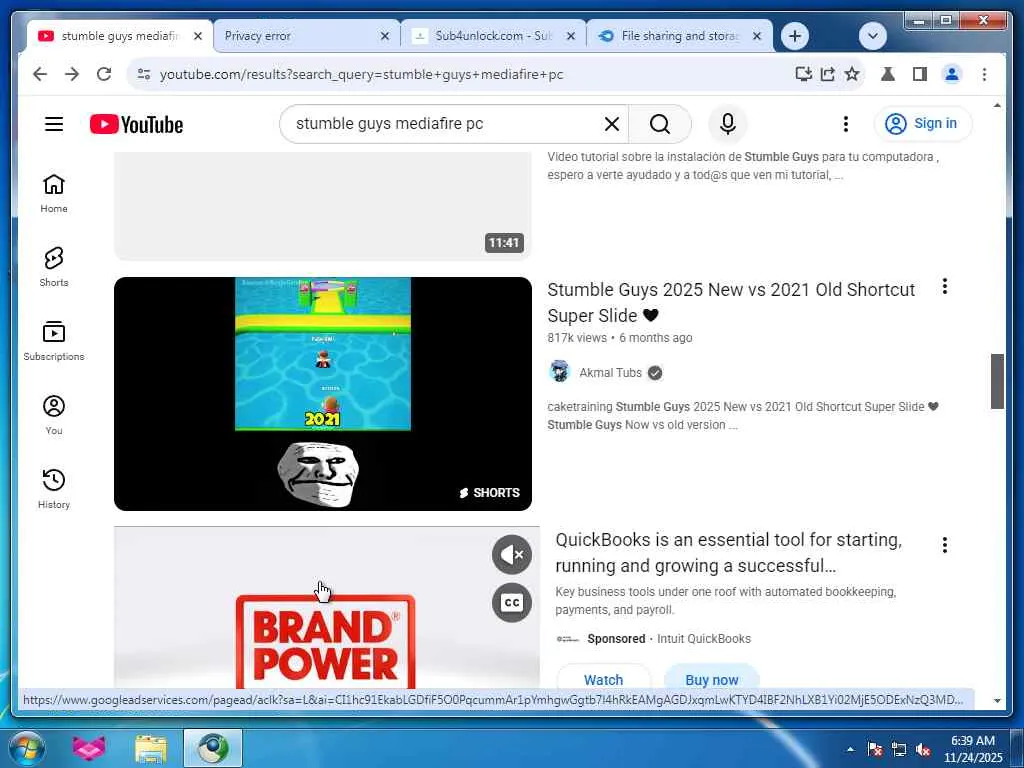Open YouTube settings three-dot menu
This screenshot has width=1024, height=768.
[x=845, y=124]
